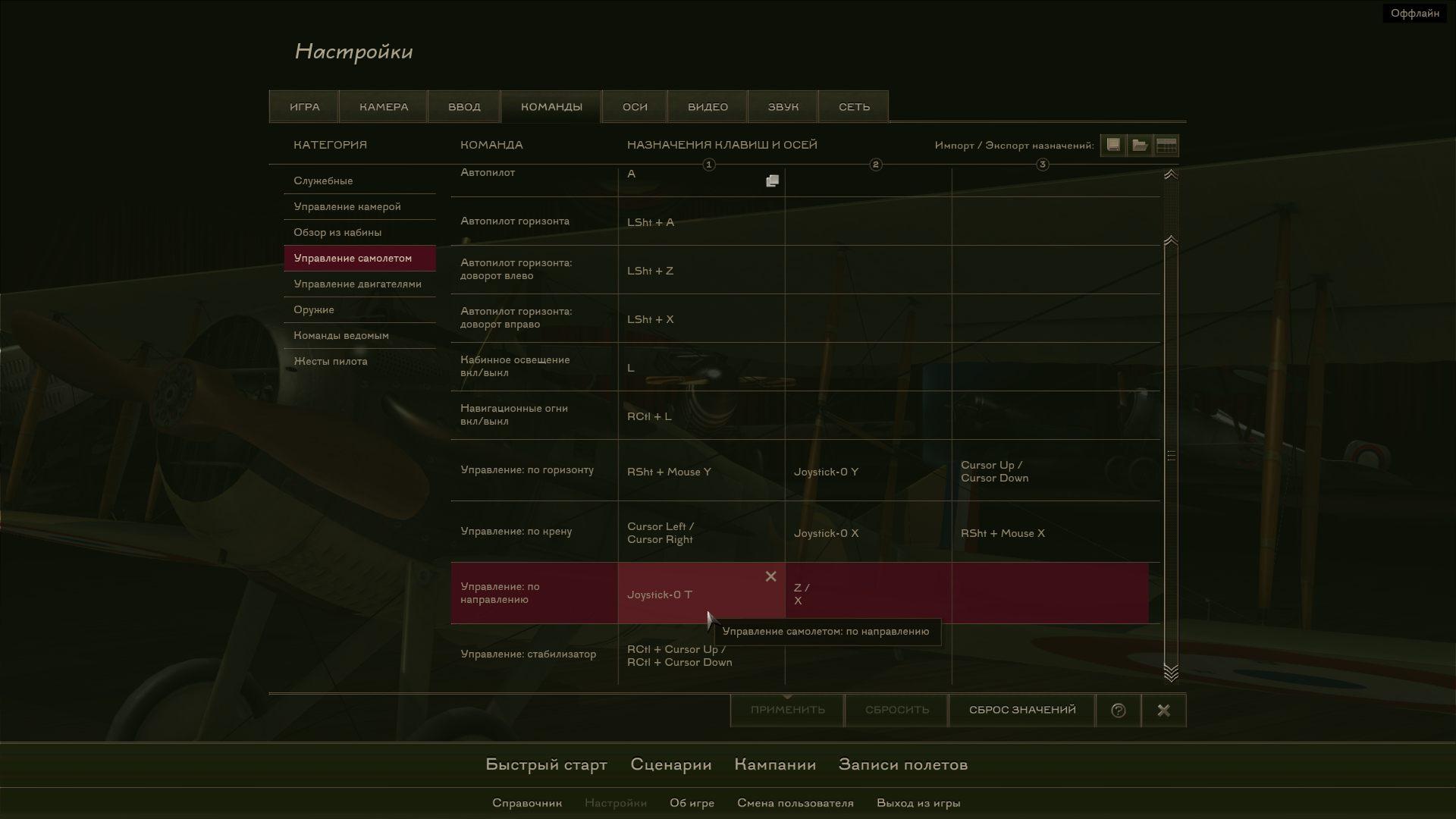1456x819 pixels.
Task: Open the Справочник link
Action: click(x=527, y=803)
